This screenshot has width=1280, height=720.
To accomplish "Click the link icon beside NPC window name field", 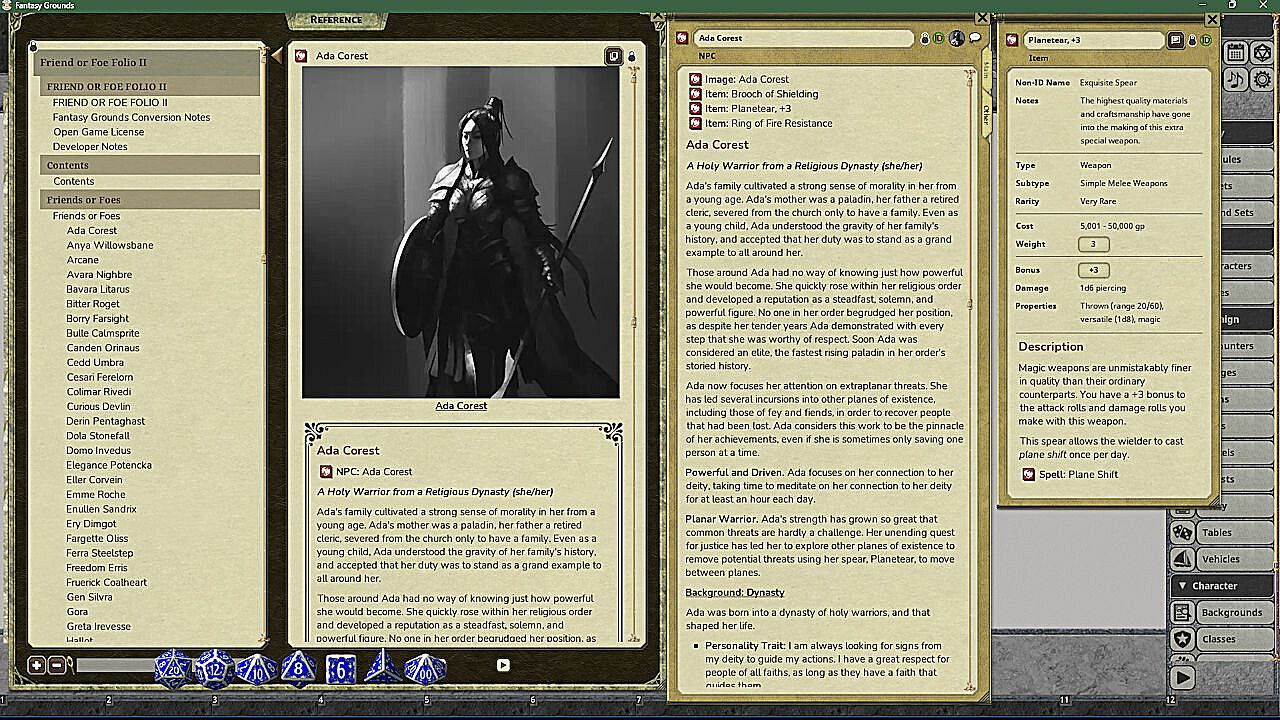I will click(682, 38).
